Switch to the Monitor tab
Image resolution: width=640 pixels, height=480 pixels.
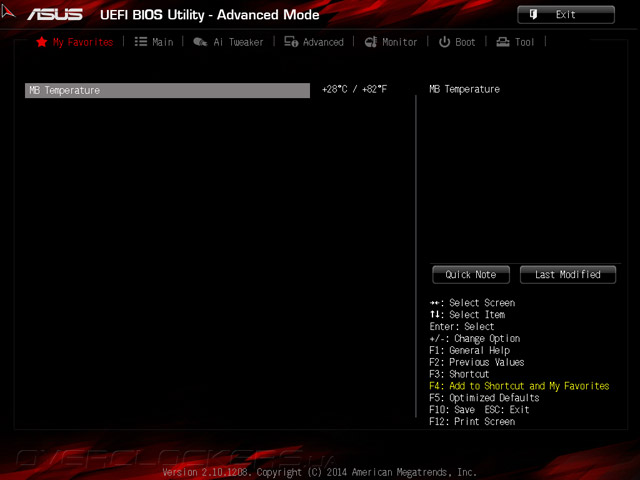click(391, 42)
